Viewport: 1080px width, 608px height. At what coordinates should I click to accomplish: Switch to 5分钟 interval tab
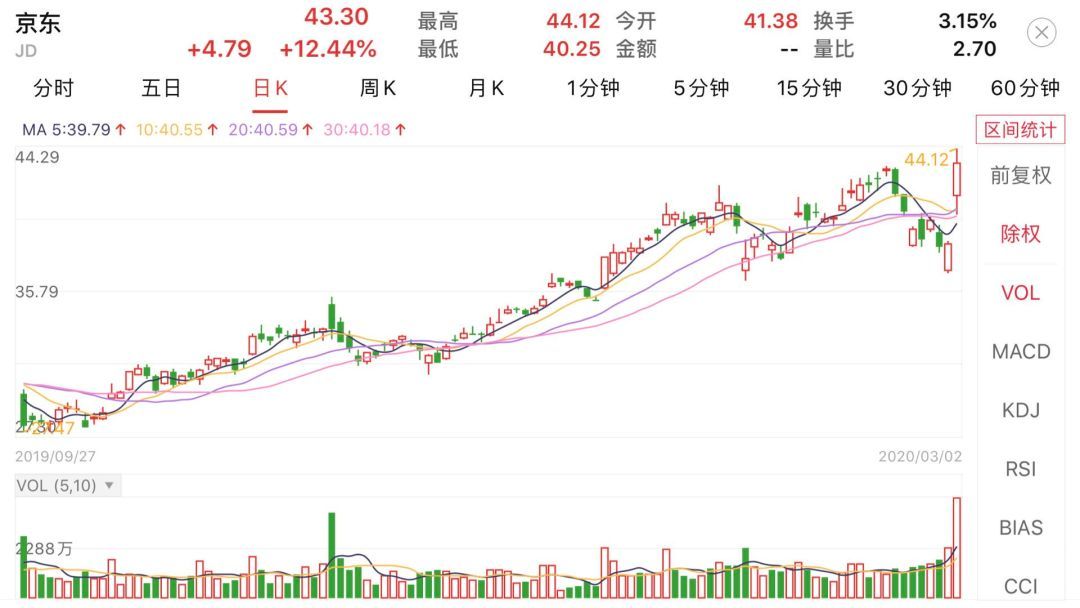pos(701,88)
